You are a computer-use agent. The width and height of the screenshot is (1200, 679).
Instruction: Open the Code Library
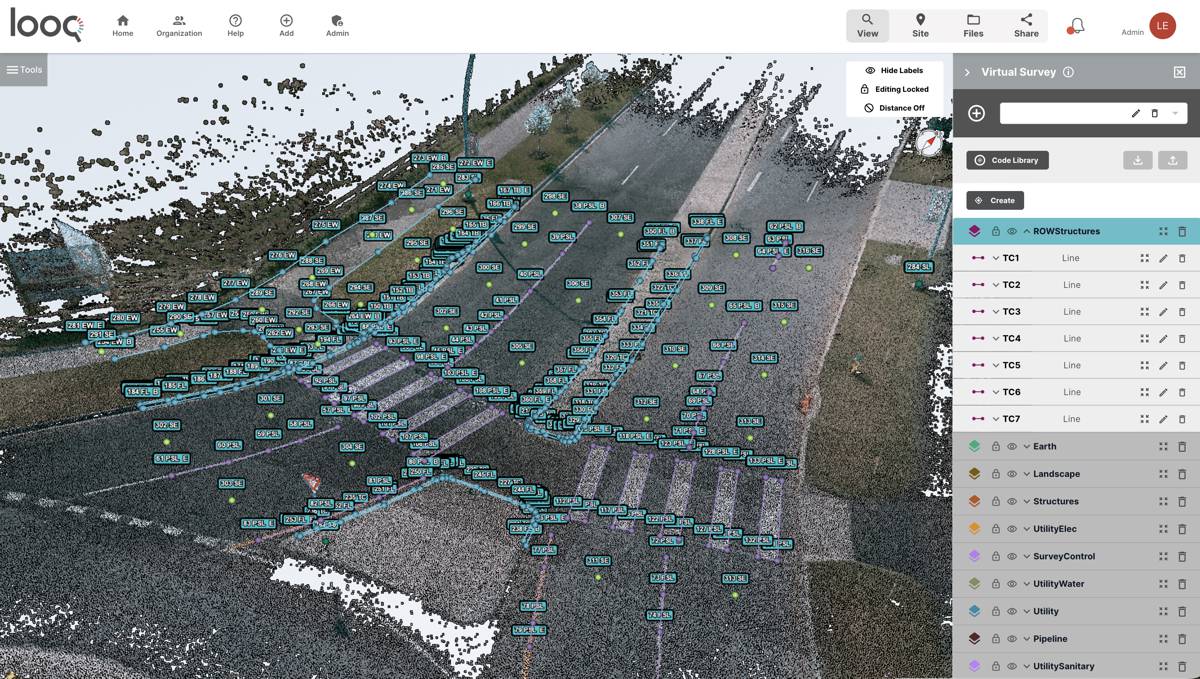coord(1007,160)
